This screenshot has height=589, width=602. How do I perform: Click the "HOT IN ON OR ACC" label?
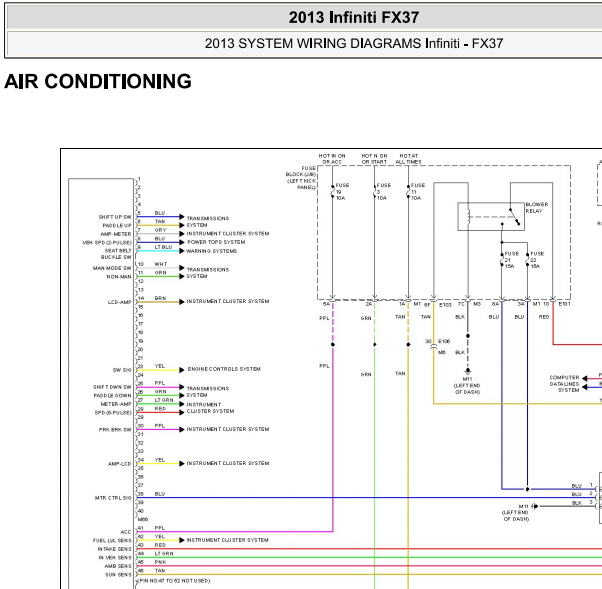[x=332, y=159]
